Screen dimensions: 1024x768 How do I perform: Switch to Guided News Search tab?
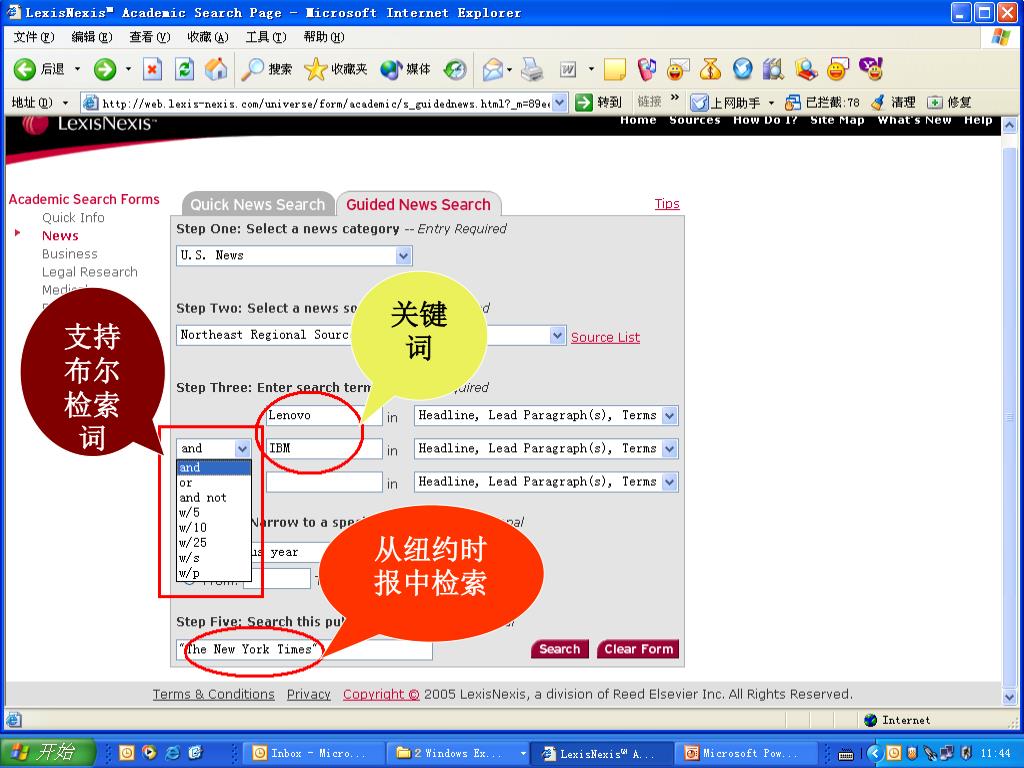pyautogui.click(x=419, y=204)
